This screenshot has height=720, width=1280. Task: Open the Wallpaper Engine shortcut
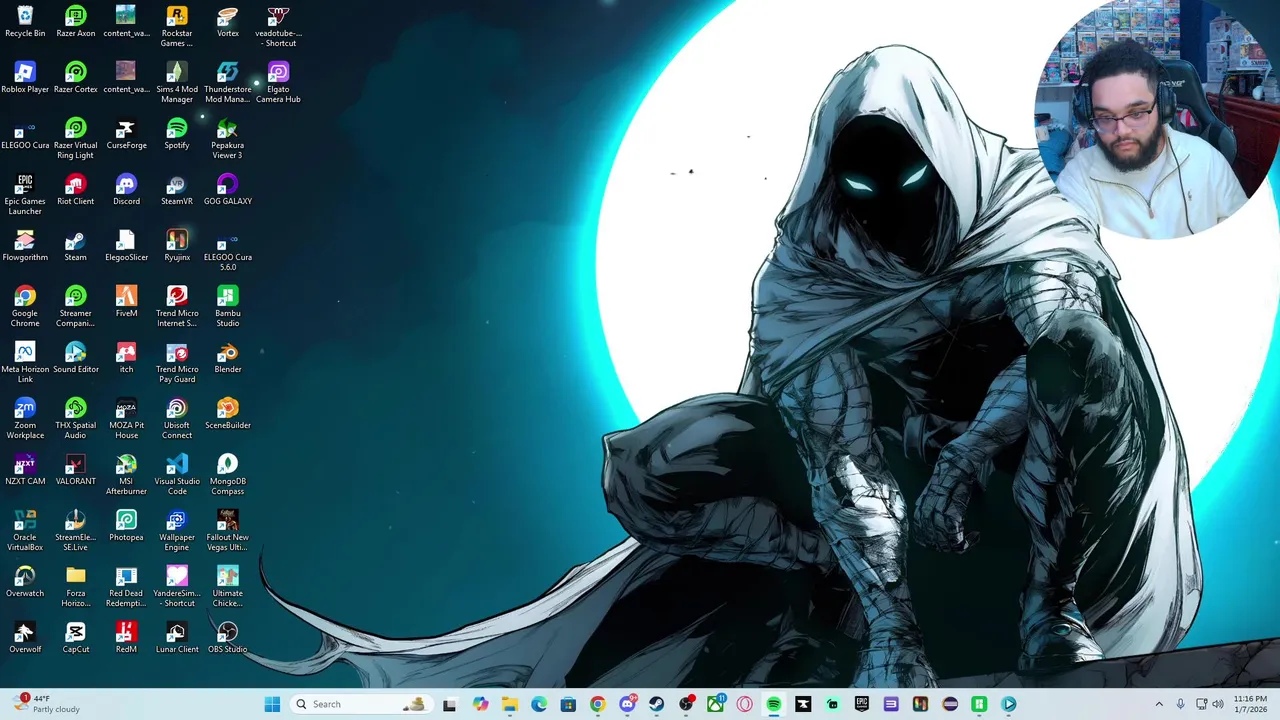(x=177, y=531)
